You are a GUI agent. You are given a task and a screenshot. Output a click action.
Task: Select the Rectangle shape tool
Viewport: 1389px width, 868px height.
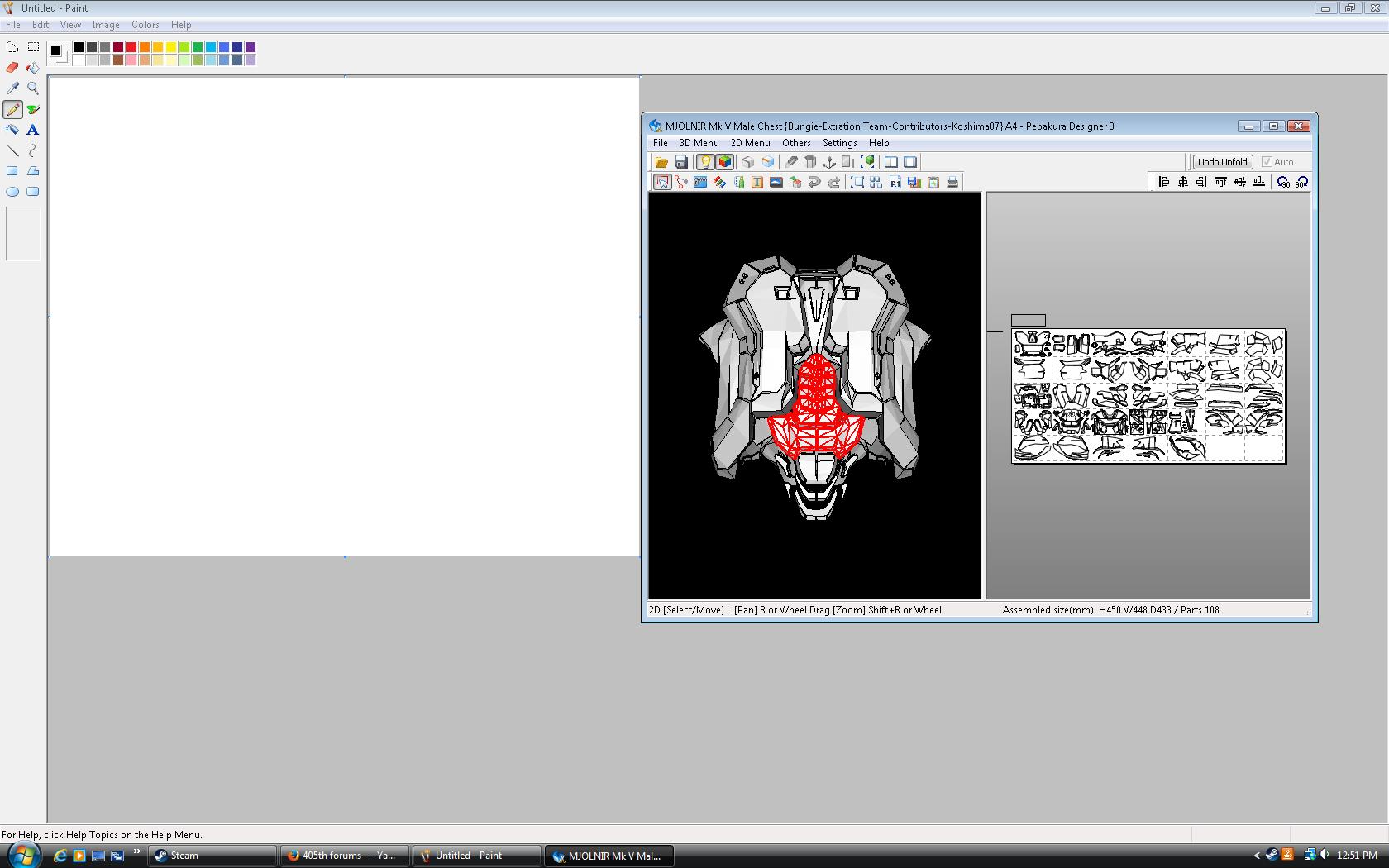tap(12, 171)
